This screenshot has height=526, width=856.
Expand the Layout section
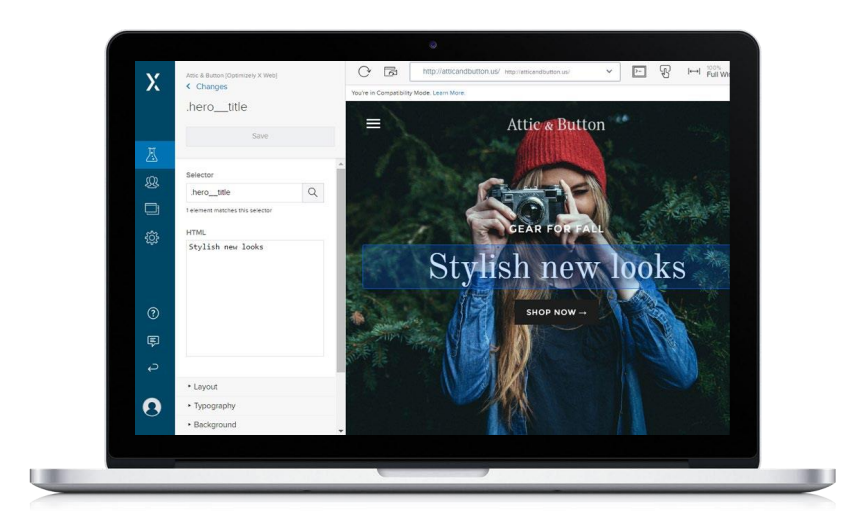pyautogui.click(x=205, y=387)
